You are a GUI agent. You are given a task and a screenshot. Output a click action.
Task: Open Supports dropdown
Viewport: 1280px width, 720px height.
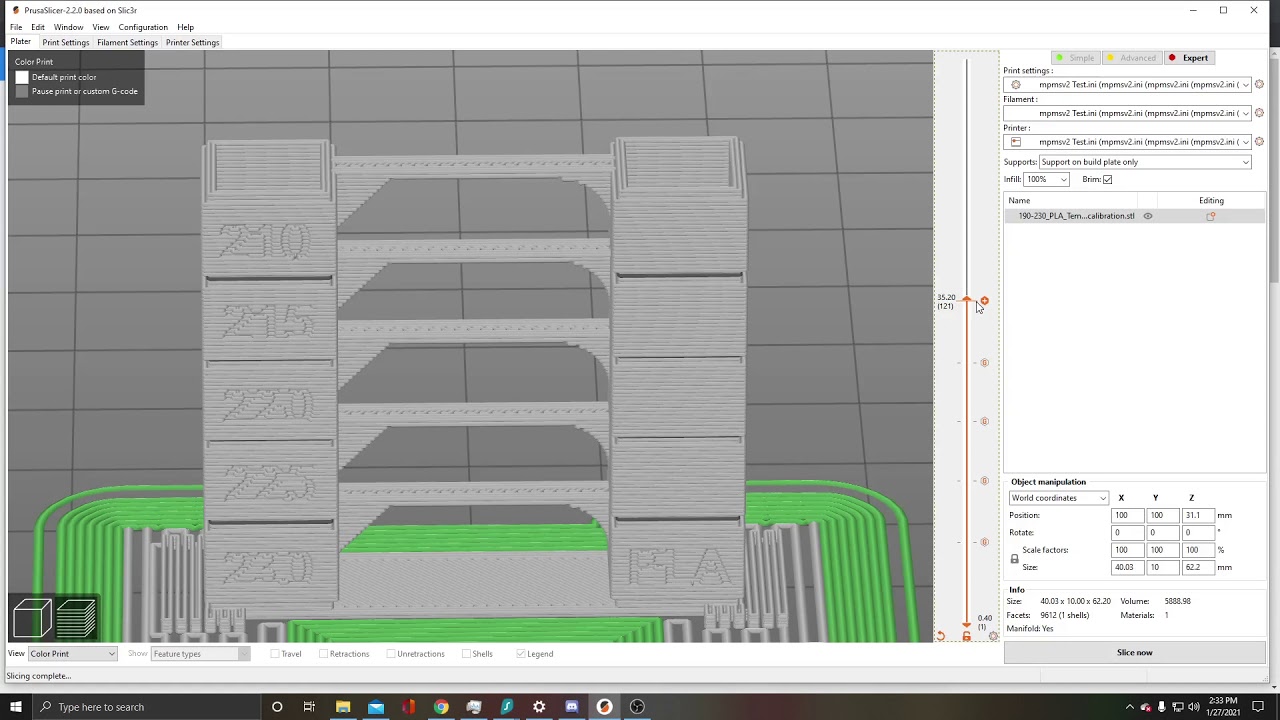click(1145, 162)
